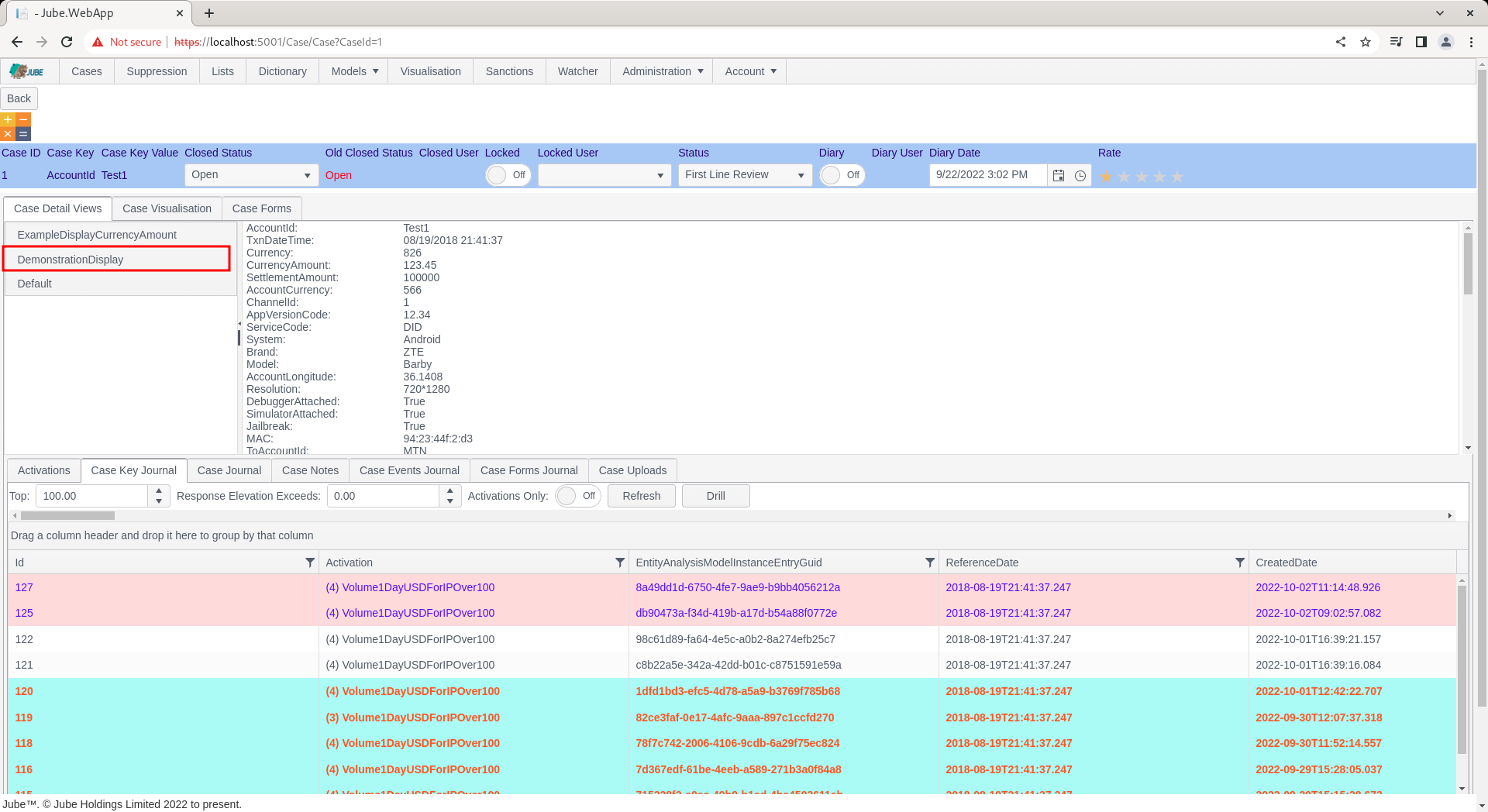1488x812 pixels.
Task: Select ExampleDisplayCurrencyAmount detail view
Action: pos(121,235)
